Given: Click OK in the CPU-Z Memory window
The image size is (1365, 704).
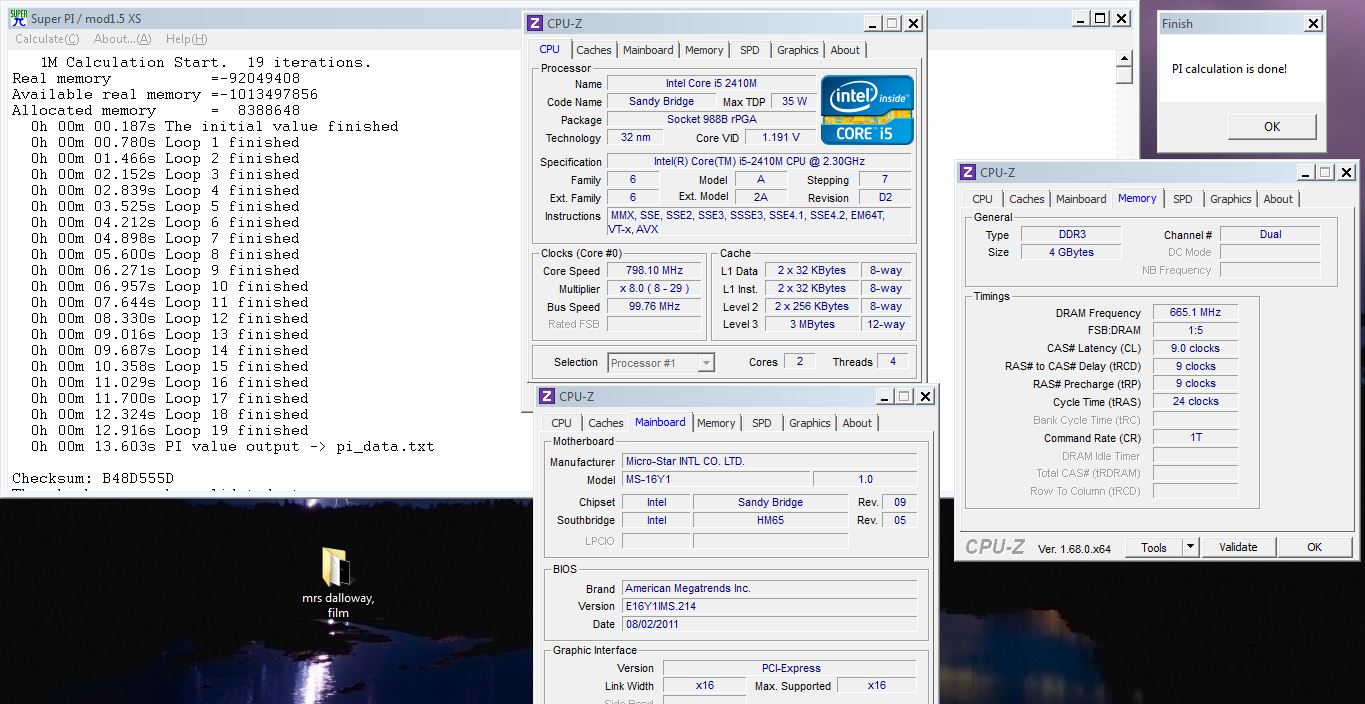Looking at the screenshot, I should coord(1315,547).
